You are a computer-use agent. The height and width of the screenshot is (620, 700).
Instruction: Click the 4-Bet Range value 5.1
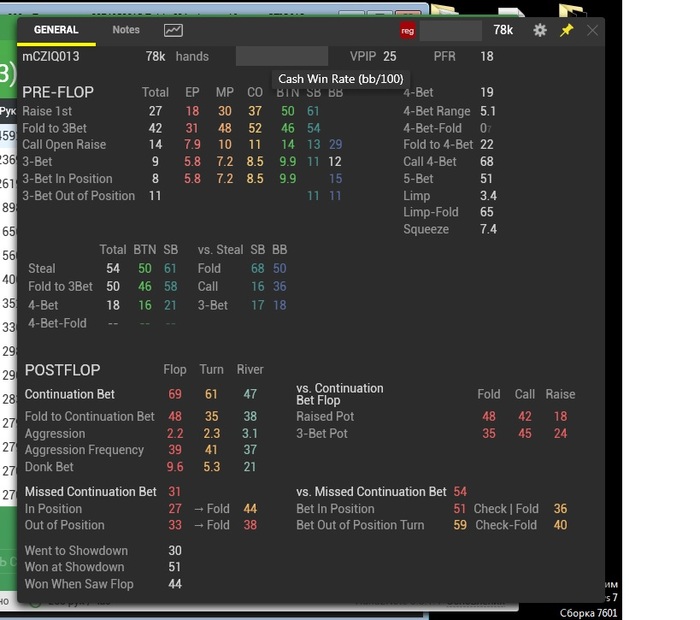click(x=488, y=111)
